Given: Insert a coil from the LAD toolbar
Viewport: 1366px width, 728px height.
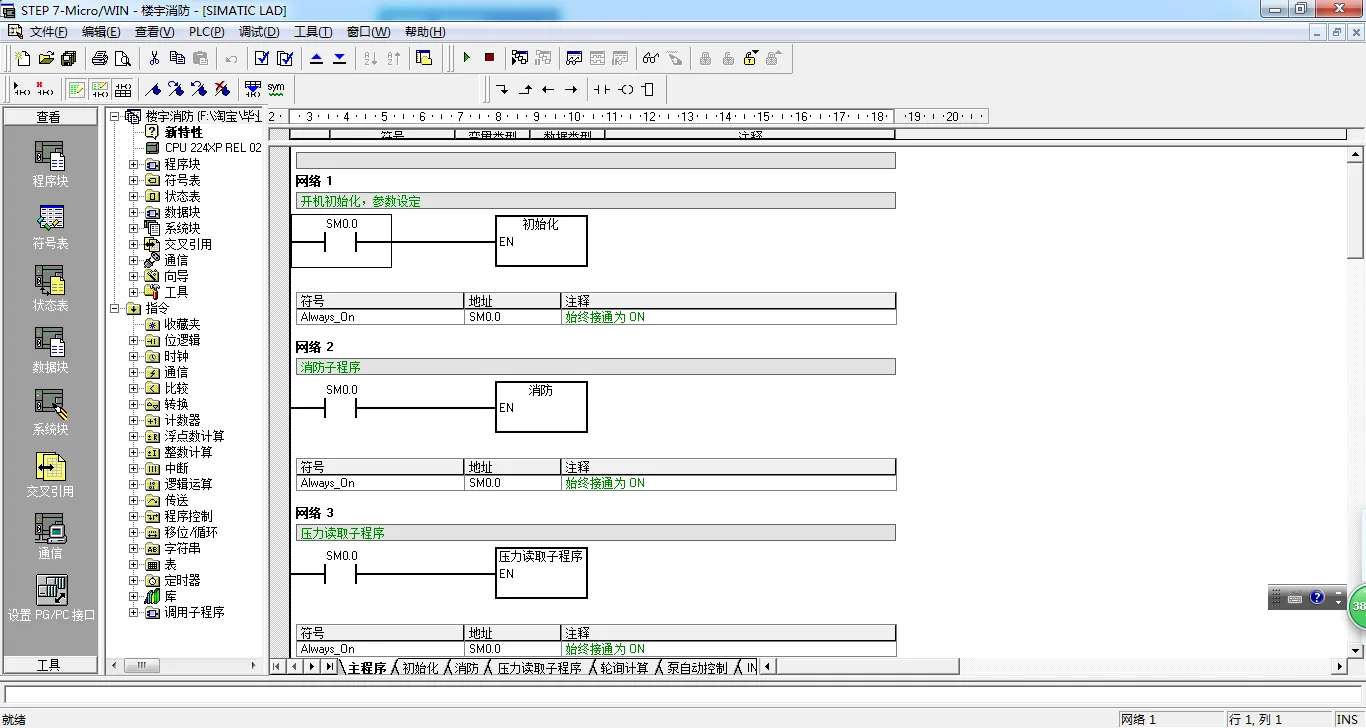Looking at the screenshot, I should (x=626, y=89).
